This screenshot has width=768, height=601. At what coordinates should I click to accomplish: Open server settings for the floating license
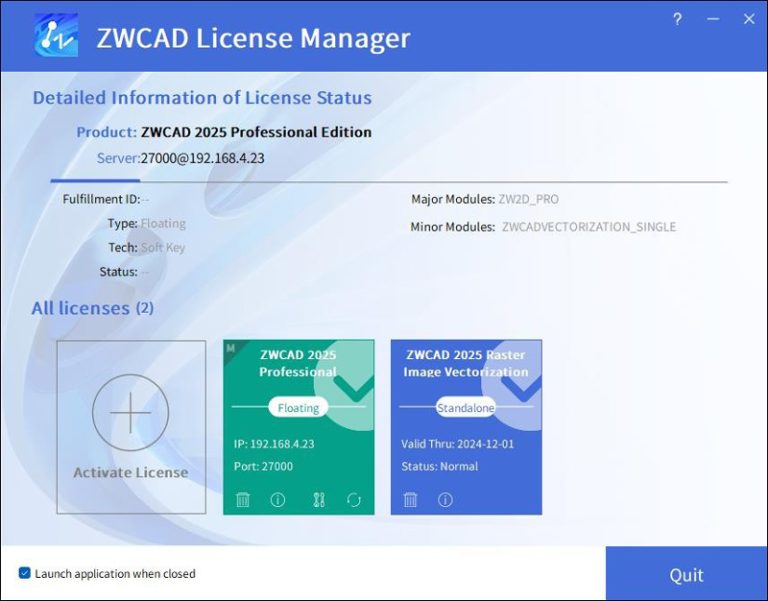coord(319,500)
